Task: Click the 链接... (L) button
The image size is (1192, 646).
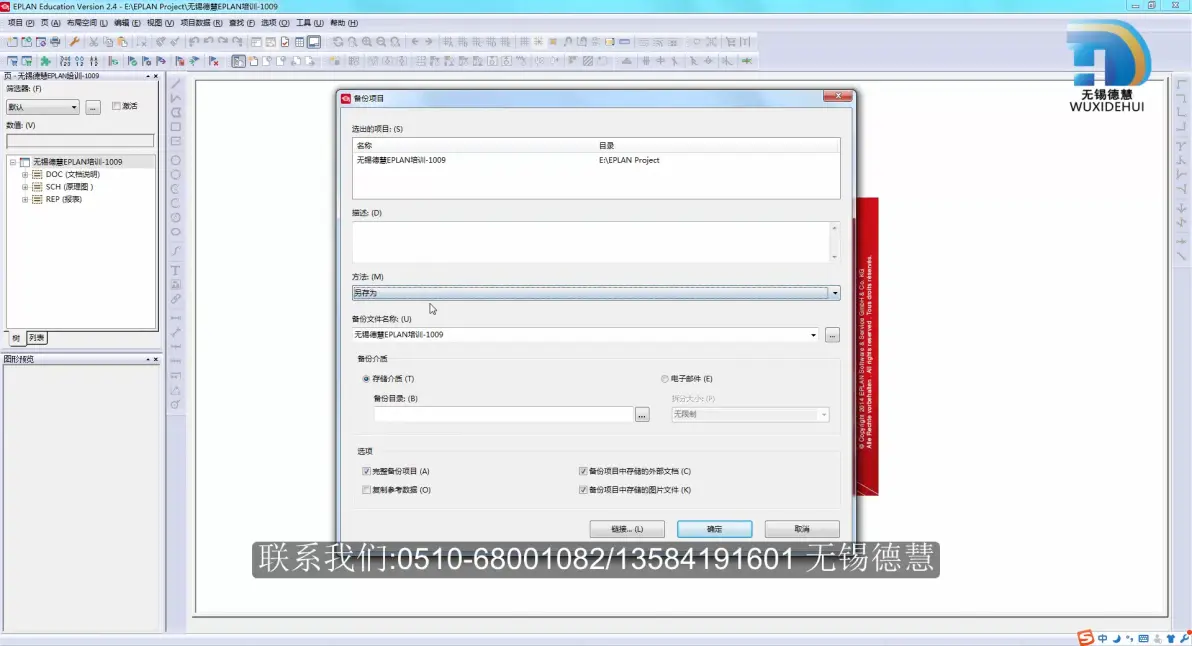Action: pos(627,529)
